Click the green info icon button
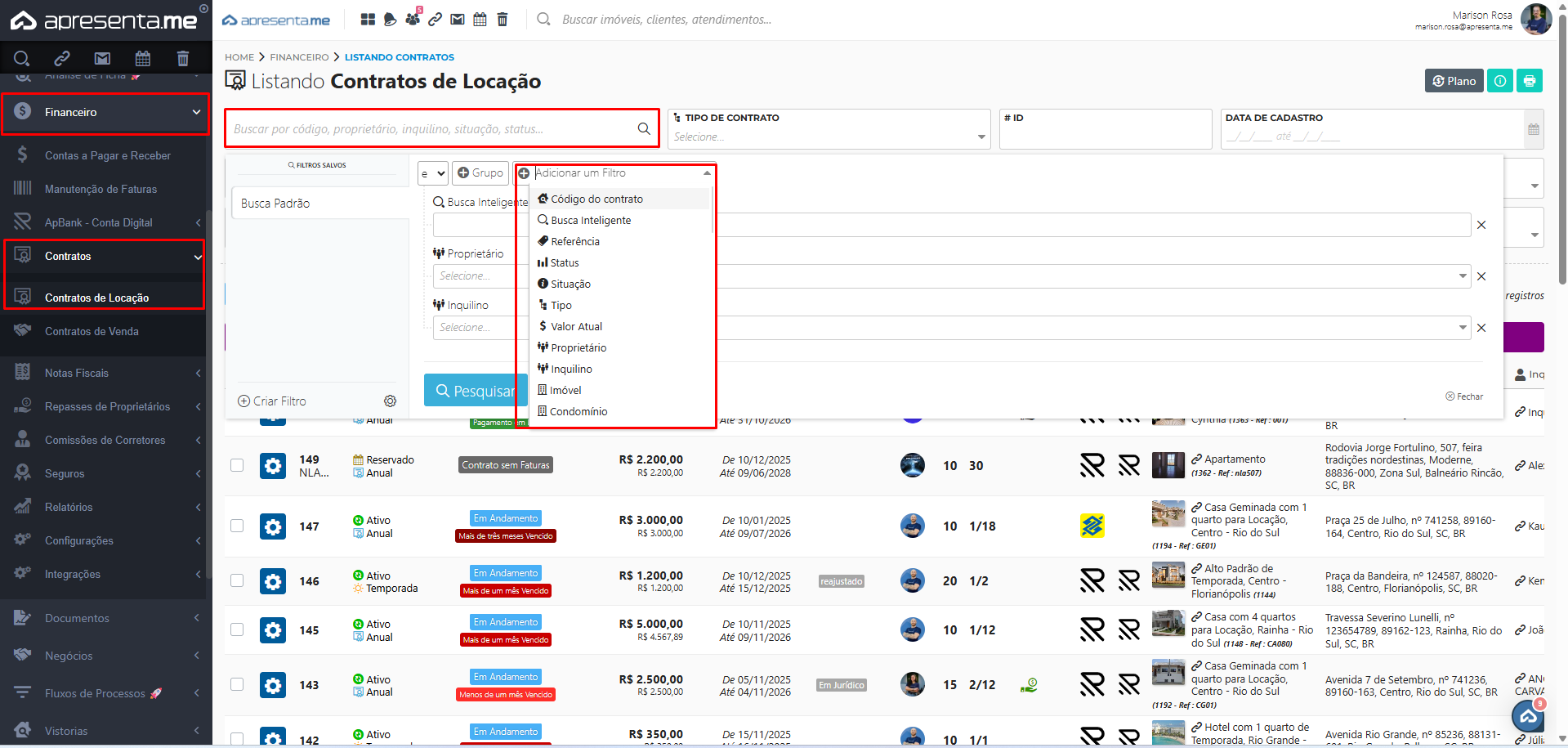Screen dimensions: 1568x748 coord(1500,81)
